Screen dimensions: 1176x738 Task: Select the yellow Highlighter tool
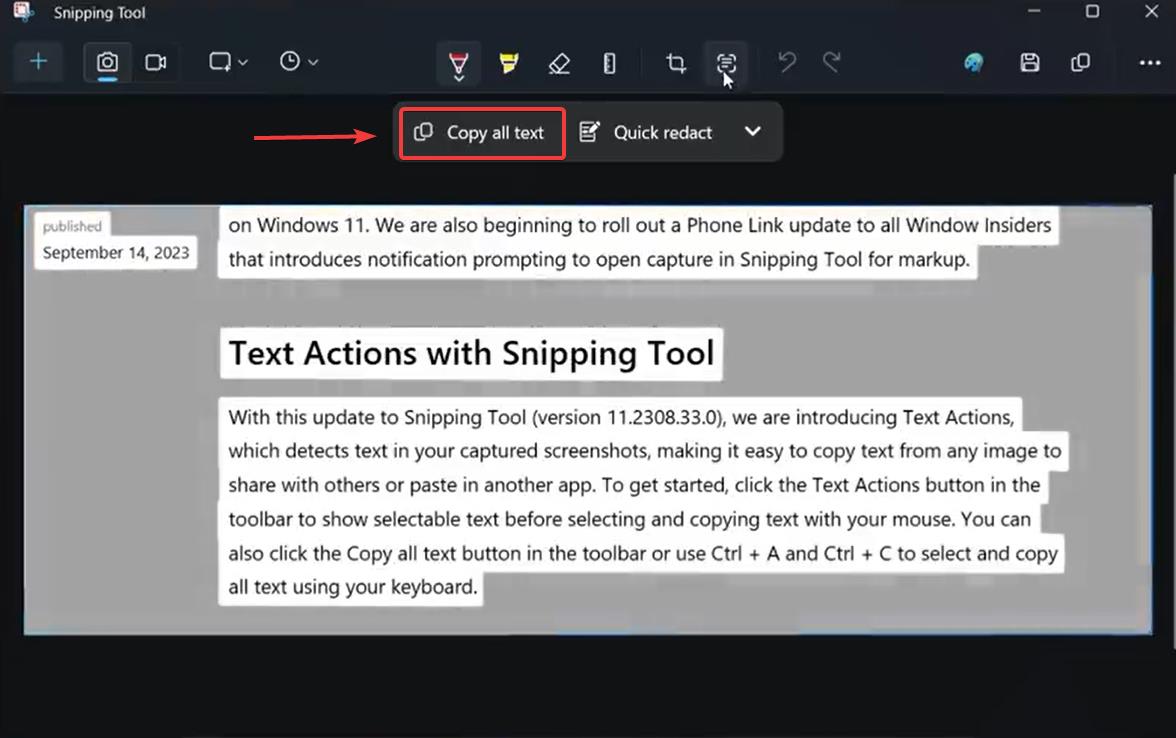(508, 63)
